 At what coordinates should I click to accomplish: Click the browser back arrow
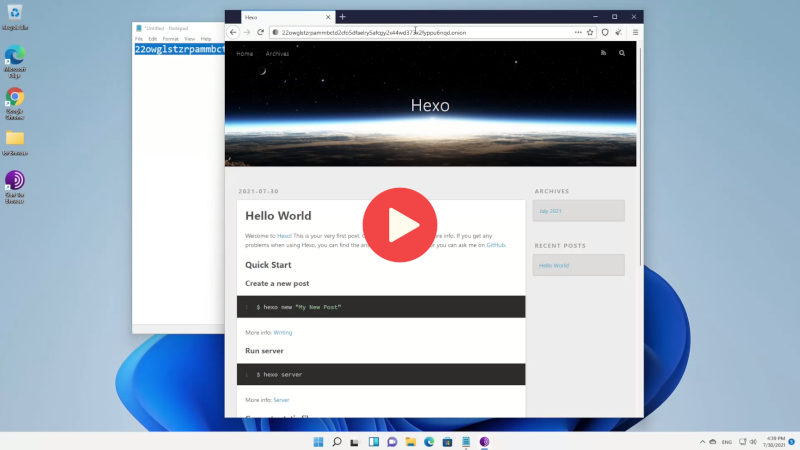point(233,32)
